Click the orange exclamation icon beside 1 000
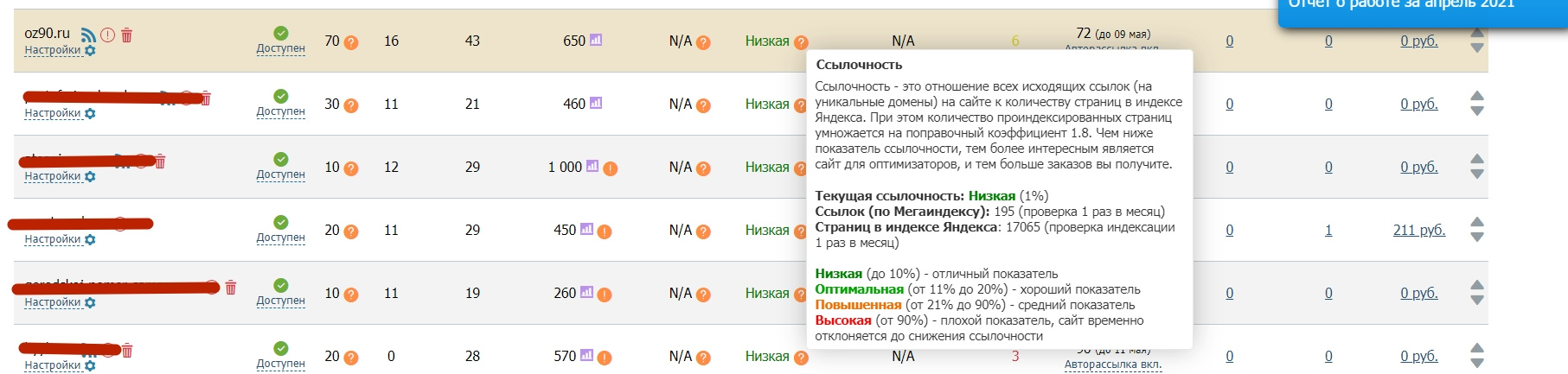Image resolution: width=1568 pixels, height=374 pixels. click(x=611, y=168)
